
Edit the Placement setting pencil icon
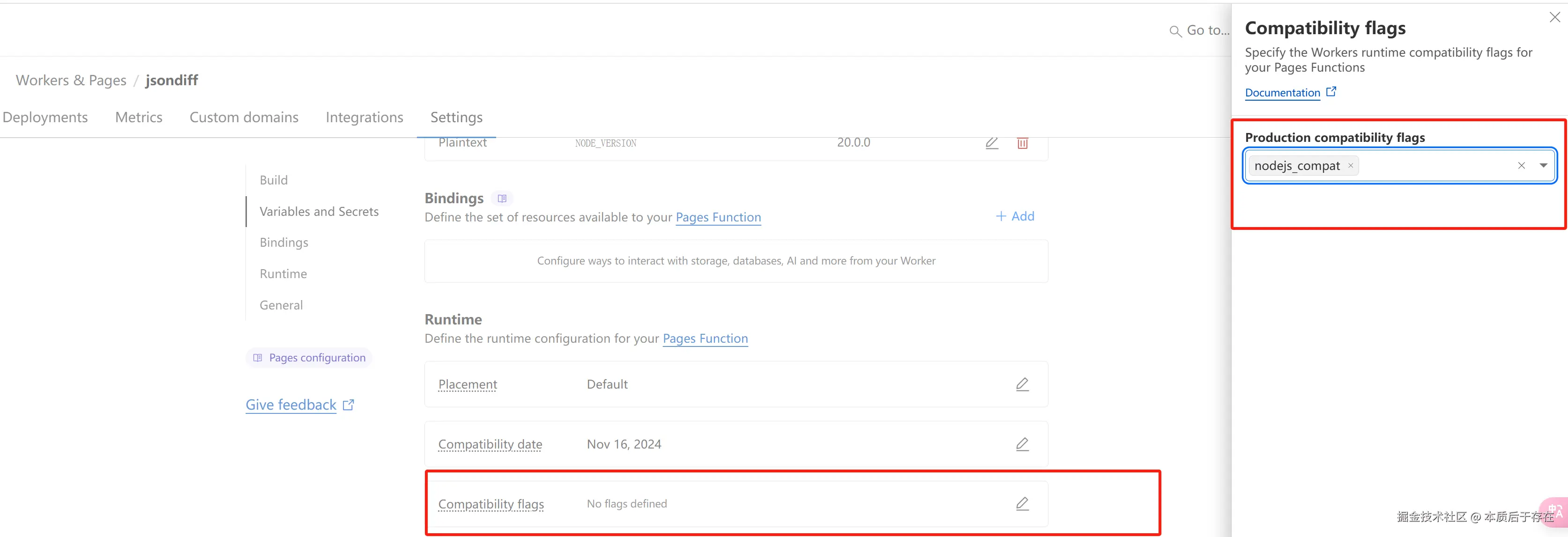[x=1022, y=384]
